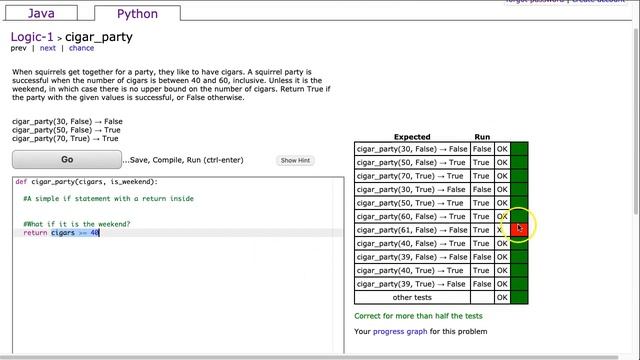The height and width of the screenshot is (360, 640).
Task: Click the Show Hint button
Action: [x=295, y=160]
